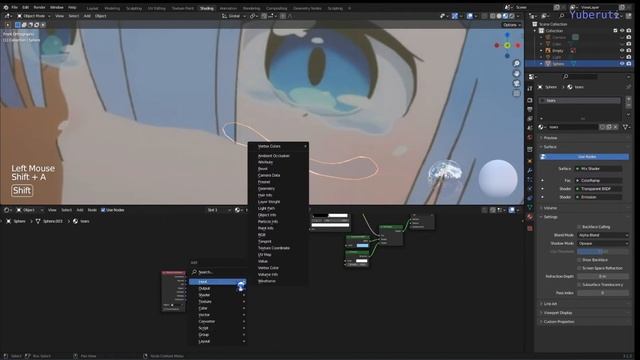The image size is (640, 360).
Task: Click the Pass Index value field
Action: pyautogui.click(x=603, y=293)
